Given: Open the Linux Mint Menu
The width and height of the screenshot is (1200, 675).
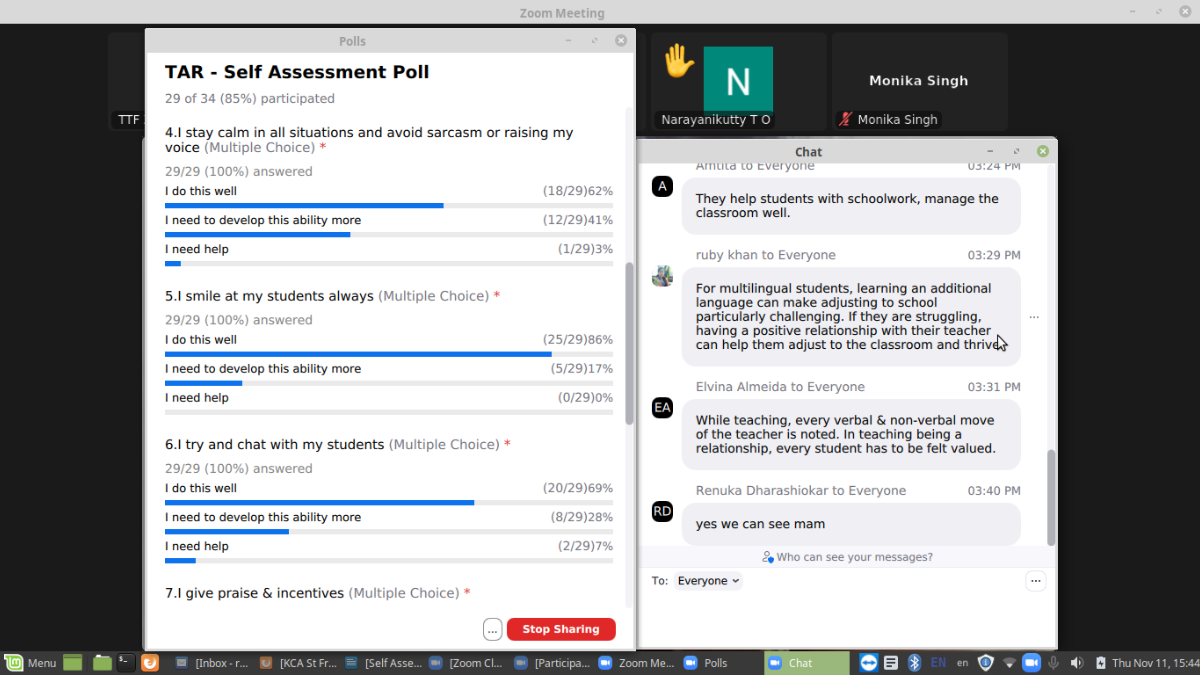Looking at the screenshot, I should point(30,662).
